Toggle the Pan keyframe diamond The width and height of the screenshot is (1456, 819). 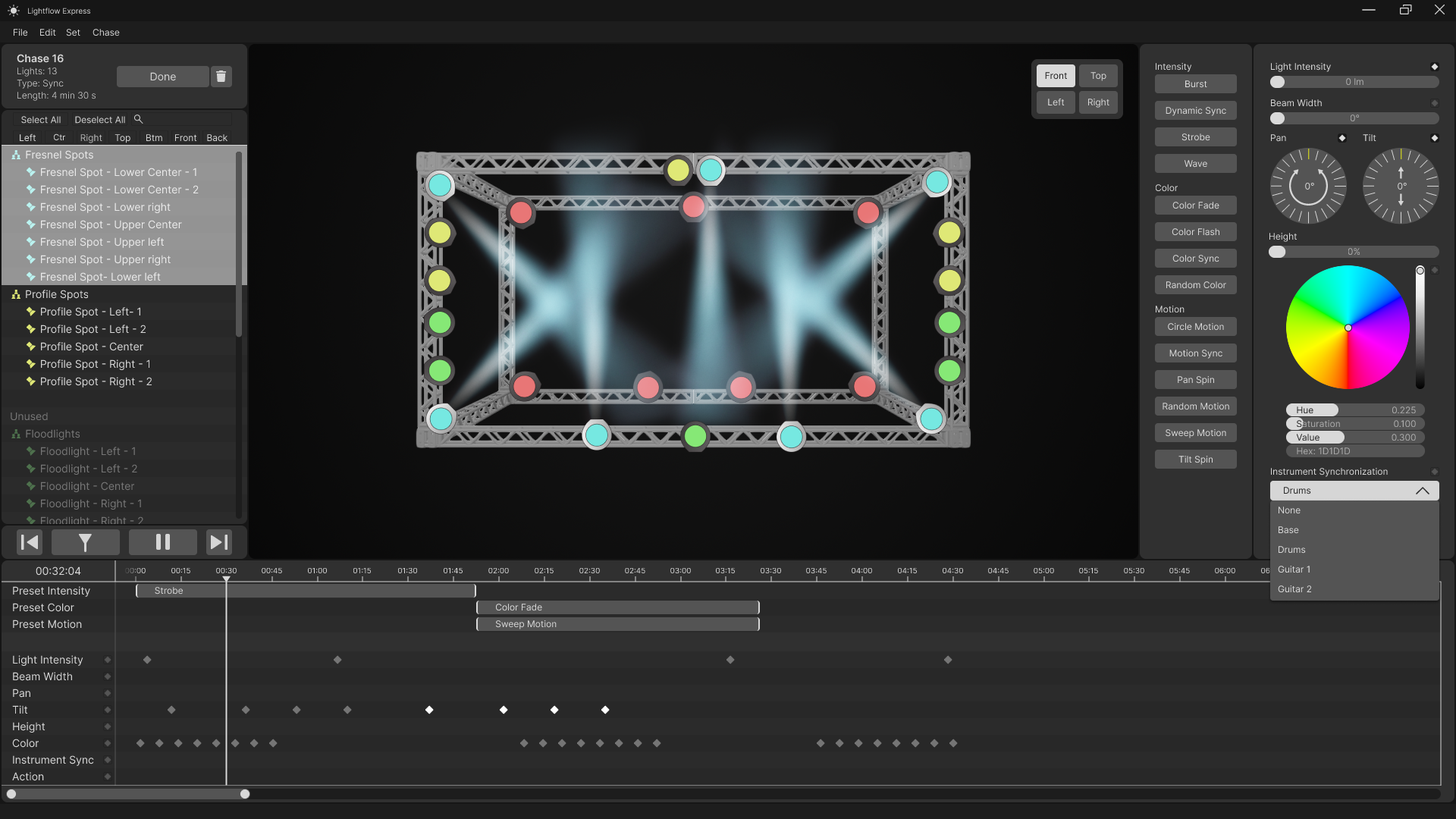tap(1341, 138)
